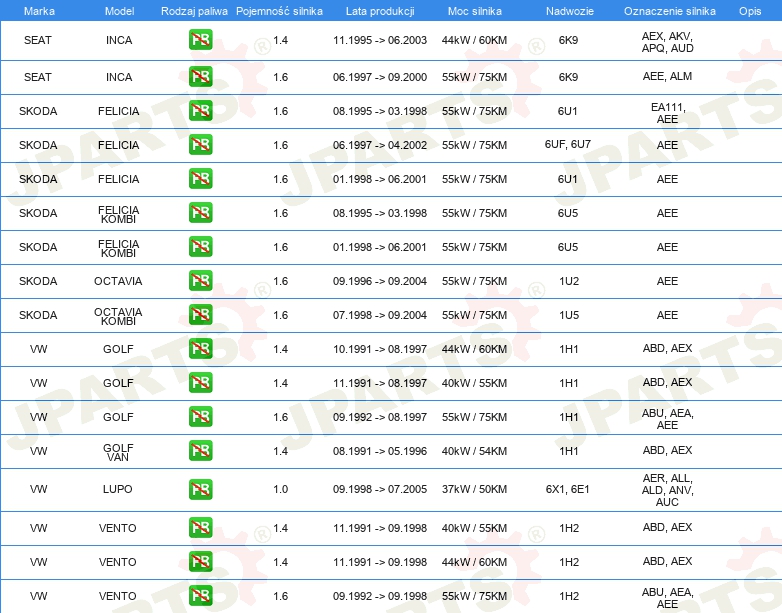Click fuel icon in the GOLF 1.6 row

[x=200, y=416]
